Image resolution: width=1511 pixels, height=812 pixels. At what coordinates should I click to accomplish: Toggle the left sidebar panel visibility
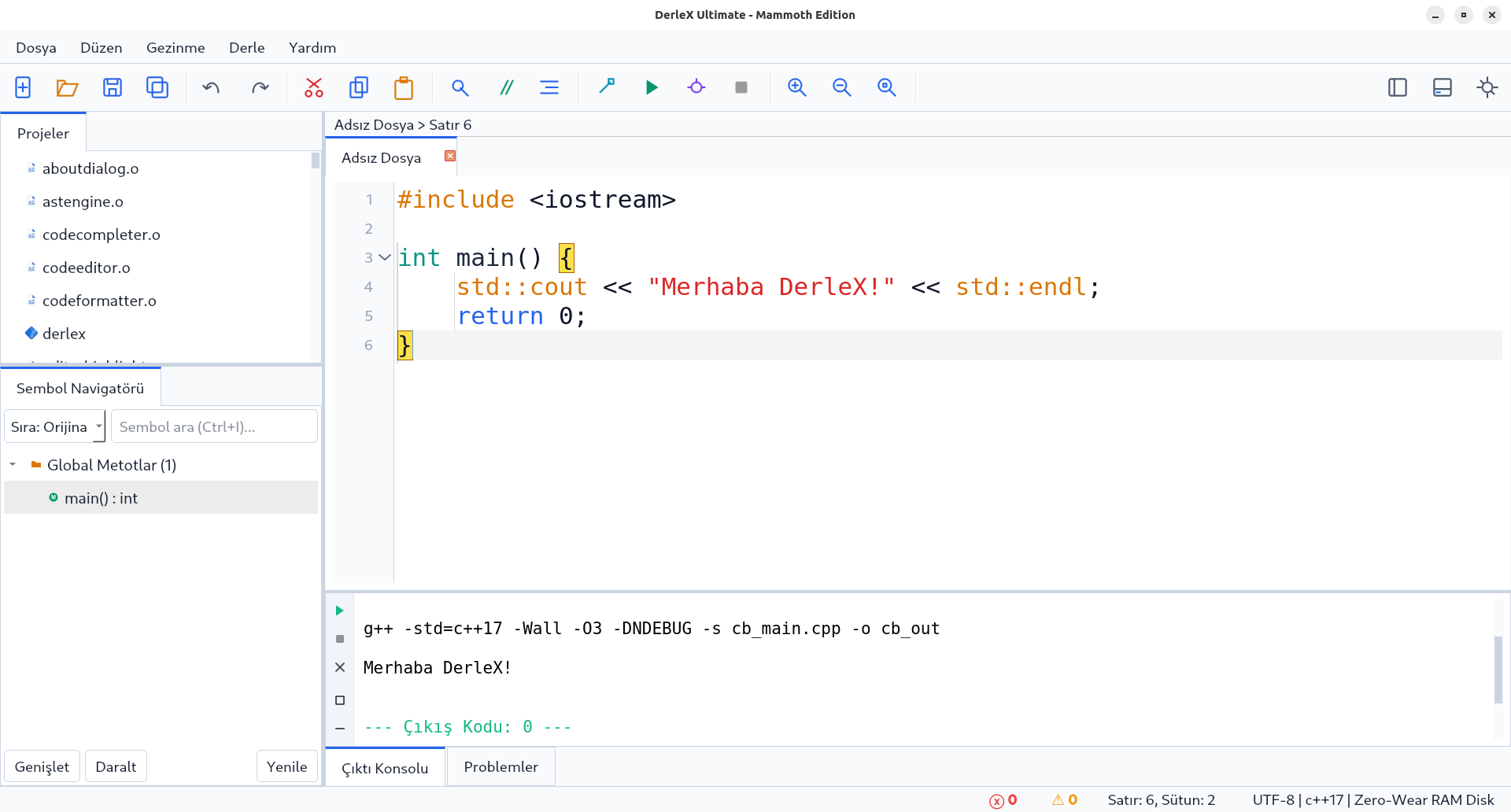click(x=1398, y=87)
